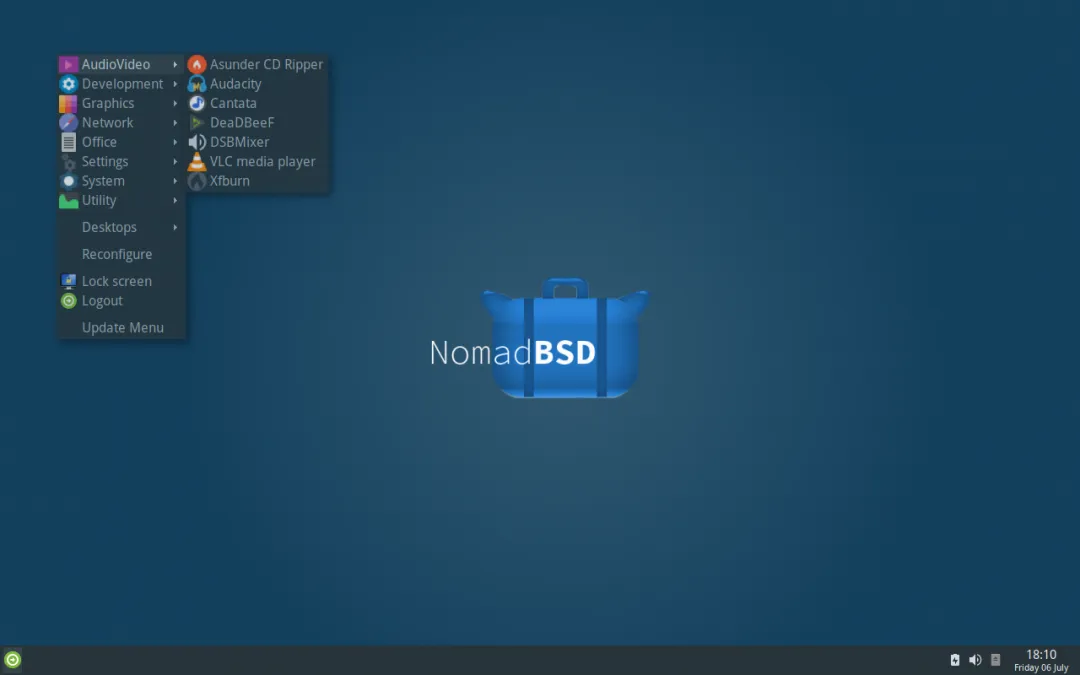The width and height of the screenshot is (1080, 675).
Task: Launch Xfburn from submenu
Action: (x=258, y=181)
